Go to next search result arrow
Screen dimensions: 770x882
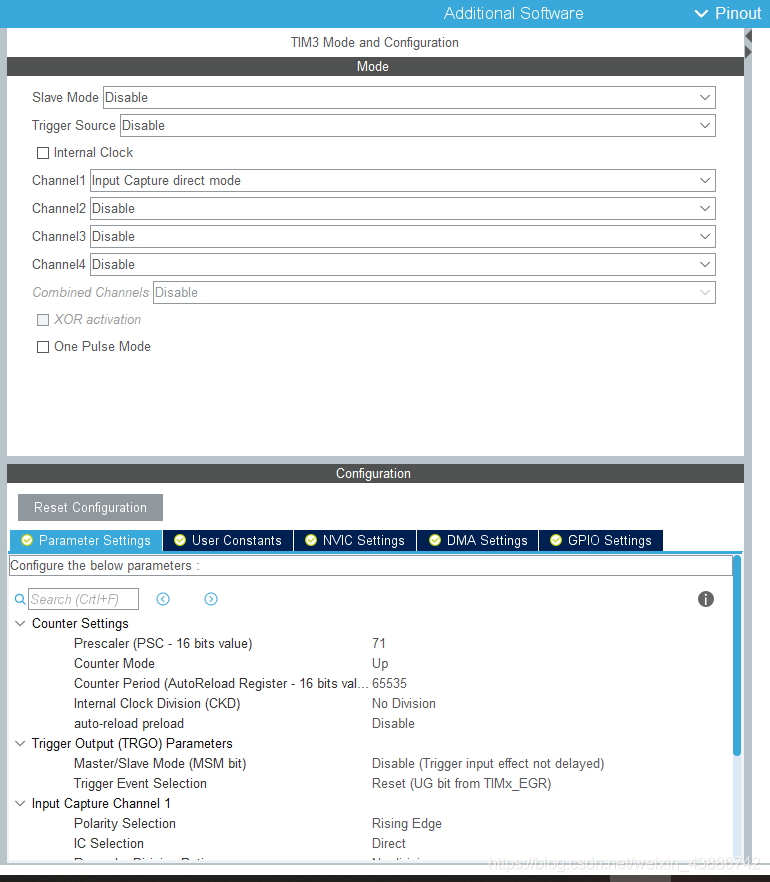tap(211, 599)
